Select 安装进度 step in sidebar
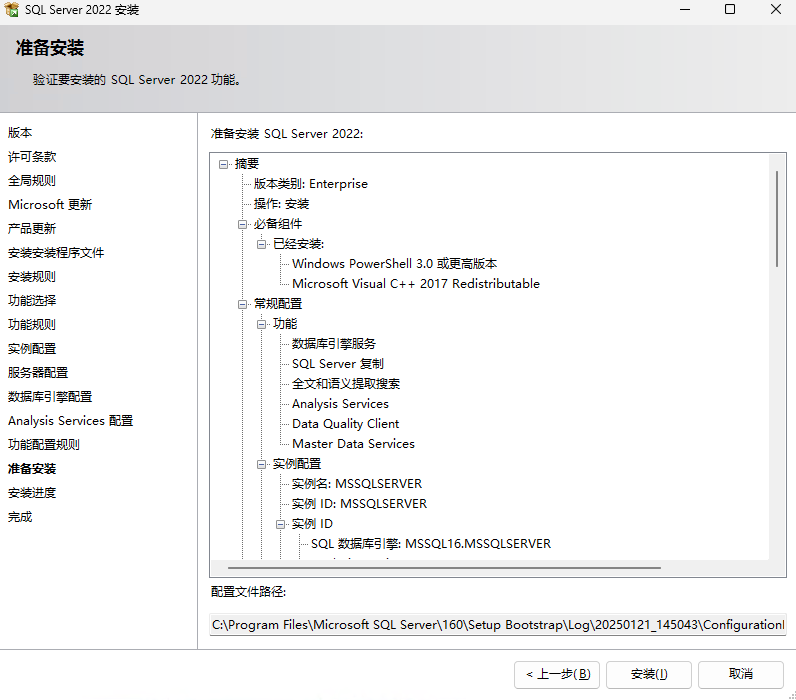The image size is (796, 700). [x=32, y=492]
